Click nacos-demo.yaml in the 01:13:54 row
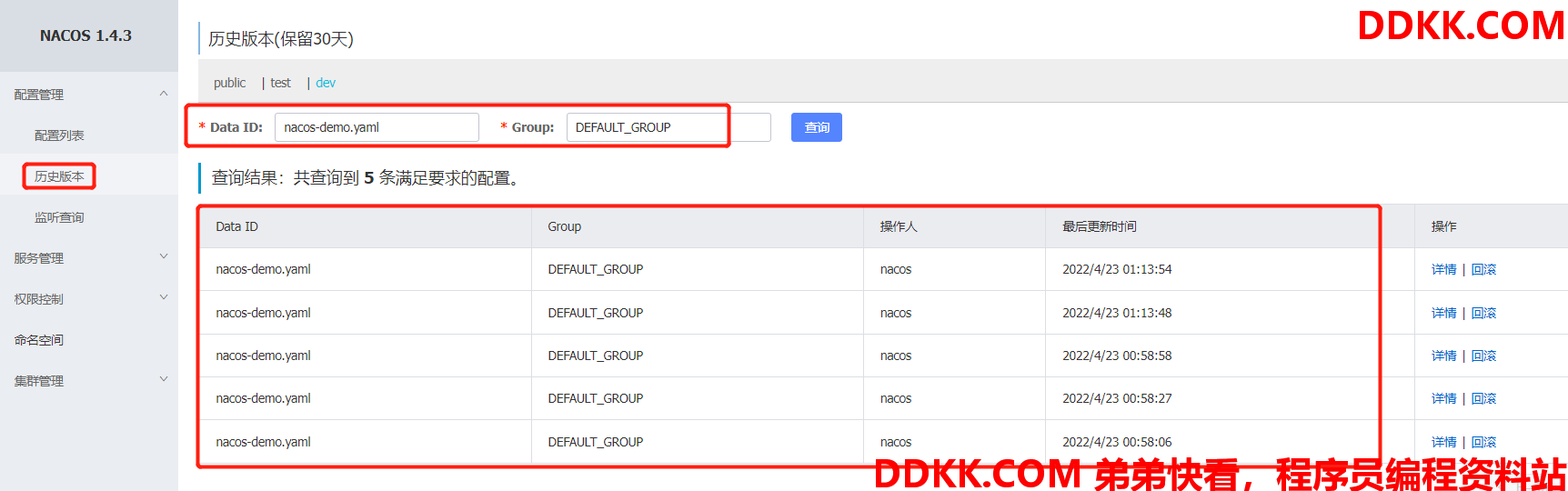 tap(263, 269)
